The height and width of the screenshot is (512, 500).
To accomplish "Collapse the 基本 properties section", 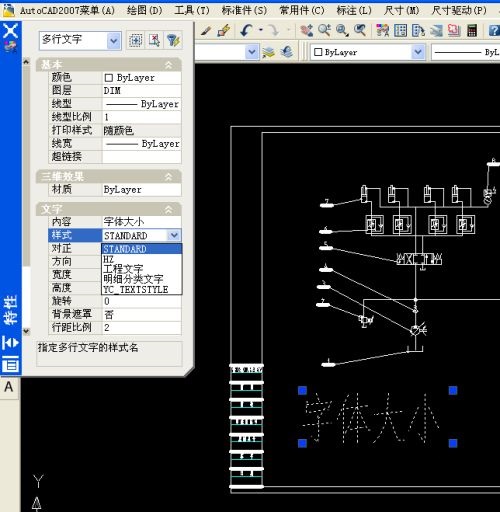I will pos(169,65).
